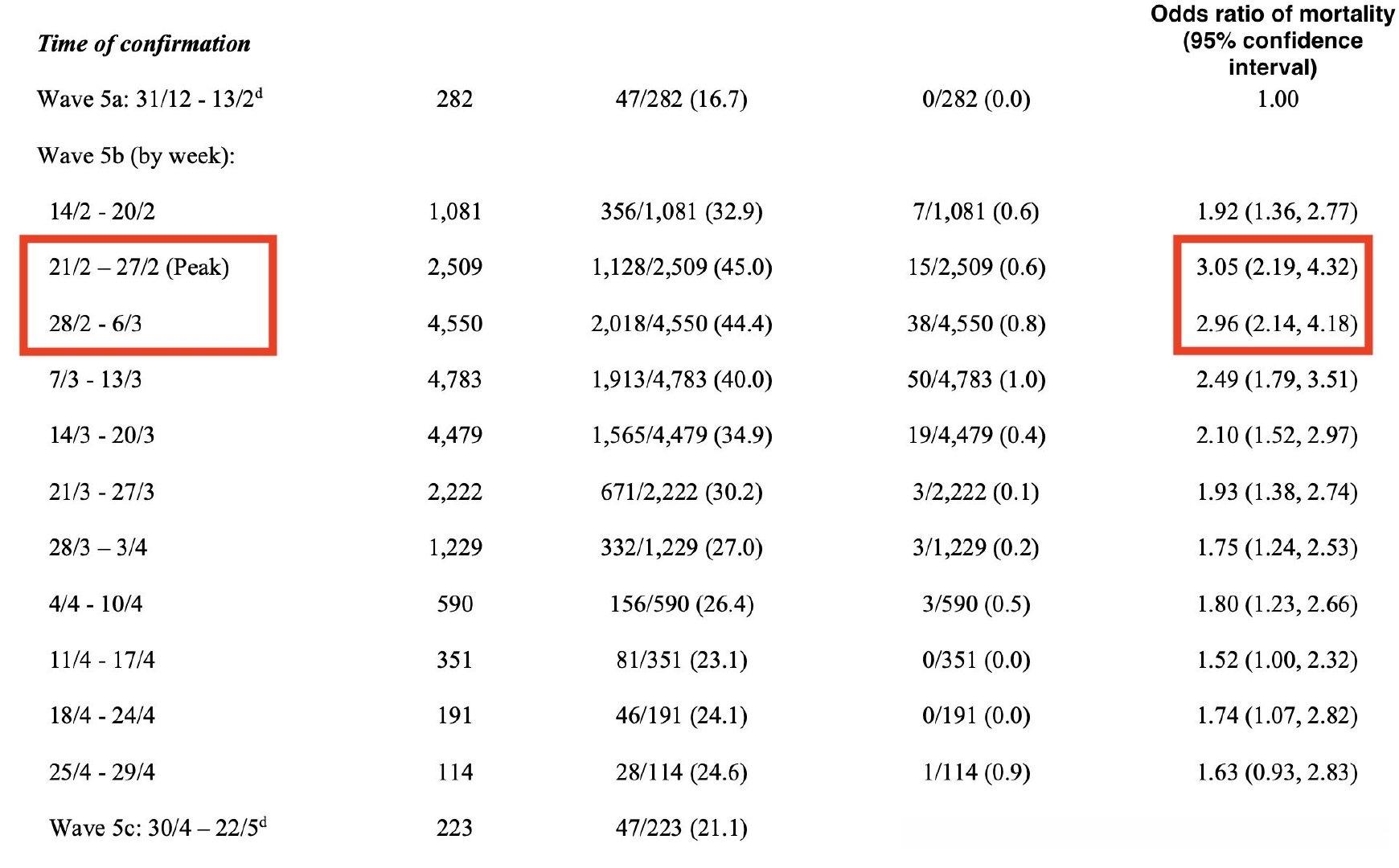The image size is (1399, 868).
Task: Select the 'Wave 5b (by week):' label
Action: pos(136,155)
